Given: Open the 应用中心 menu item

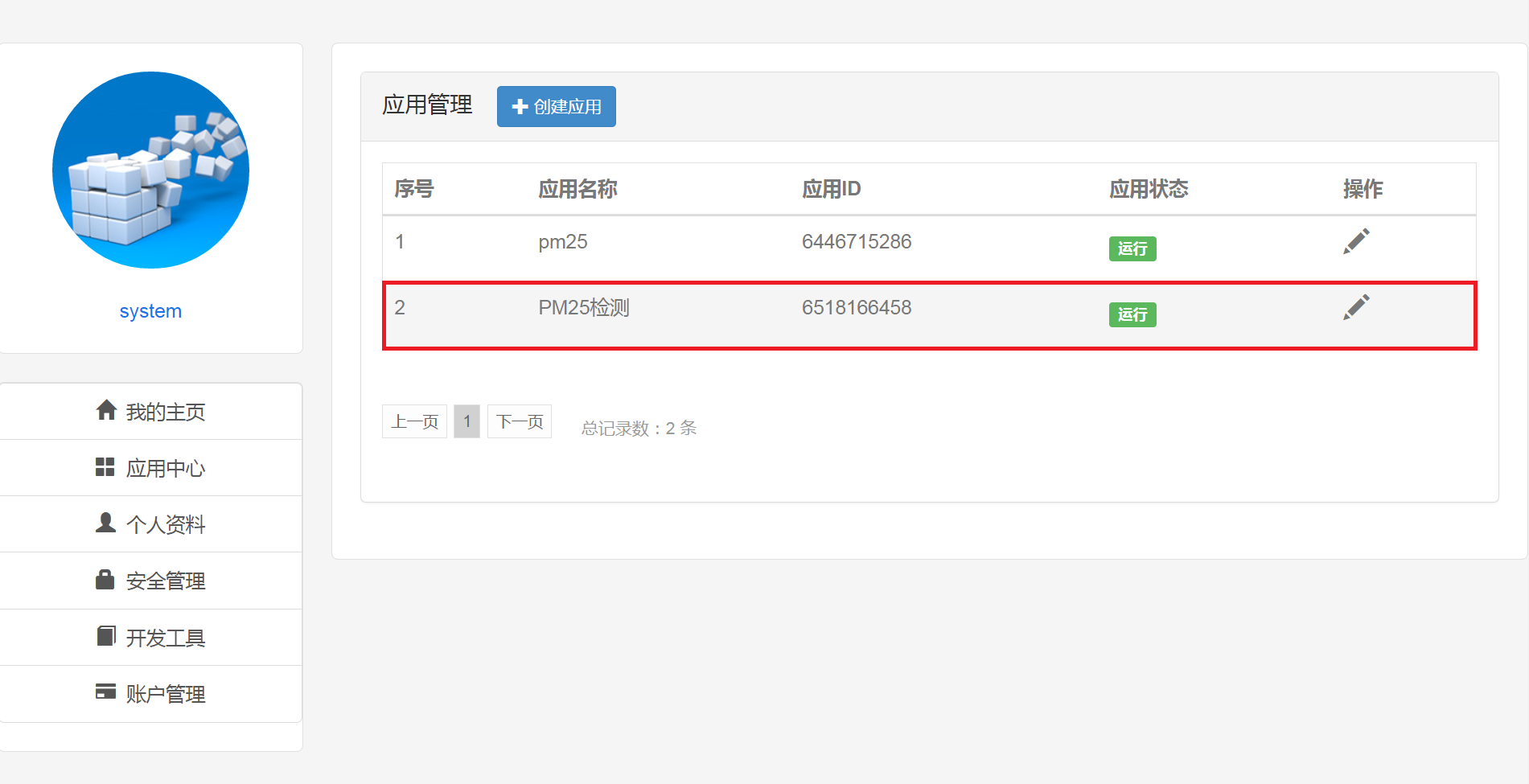Looking at the screenshot, I should pyautogui.click(x=166, y=468).
